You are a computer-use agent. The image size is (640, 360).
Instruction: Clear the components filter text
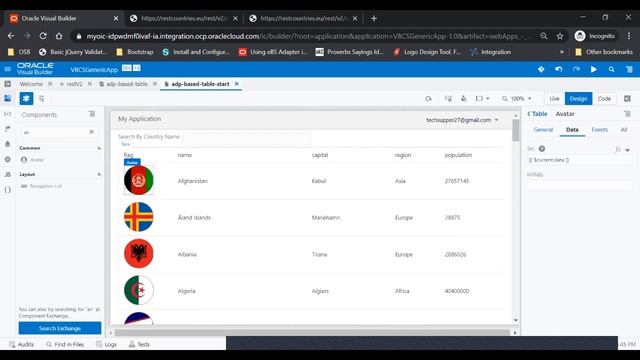click(x=91, y=132)
